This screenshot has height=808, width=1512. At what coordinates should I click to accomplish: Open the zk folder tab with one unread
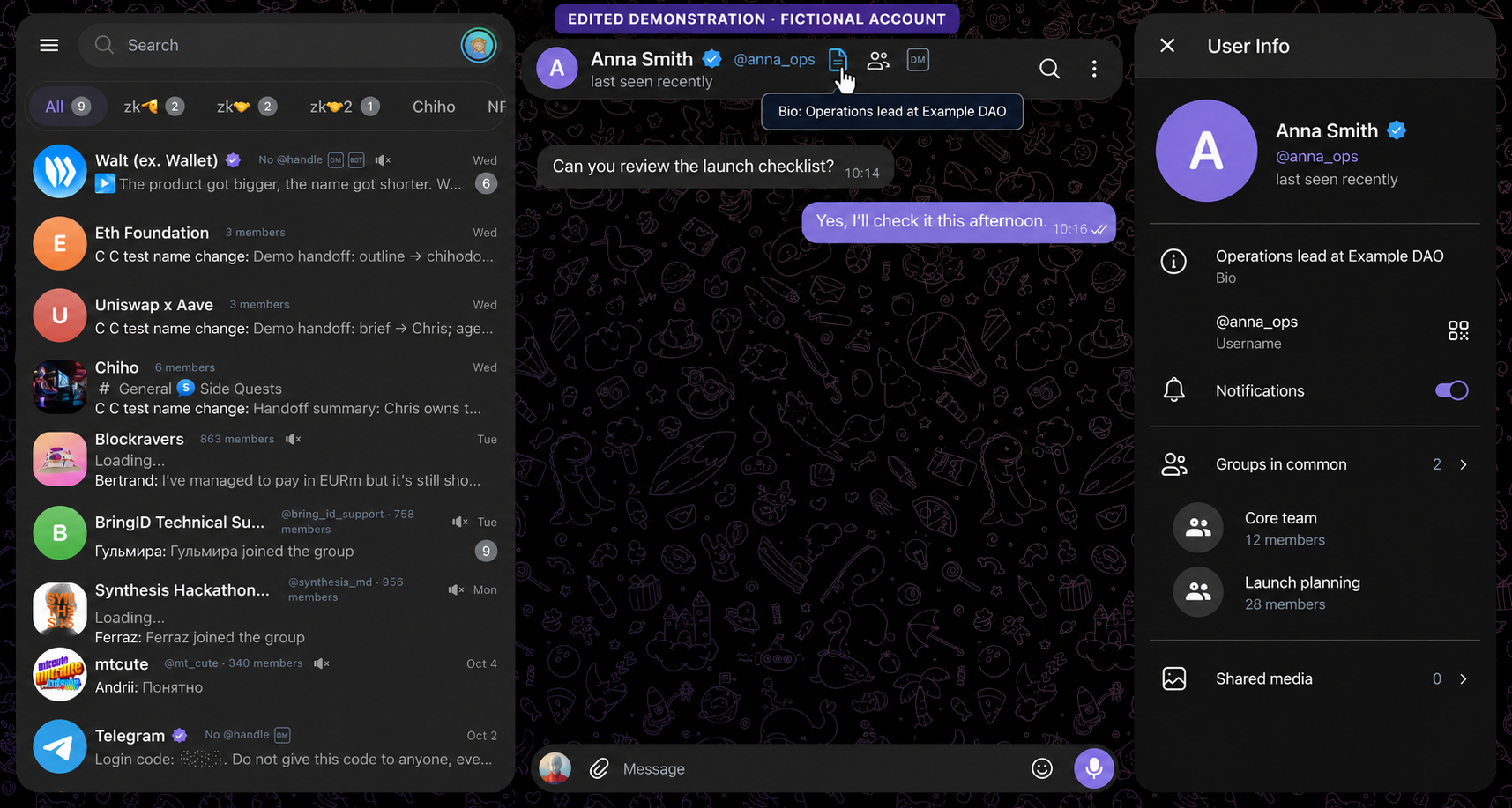(x=345, y=107)
